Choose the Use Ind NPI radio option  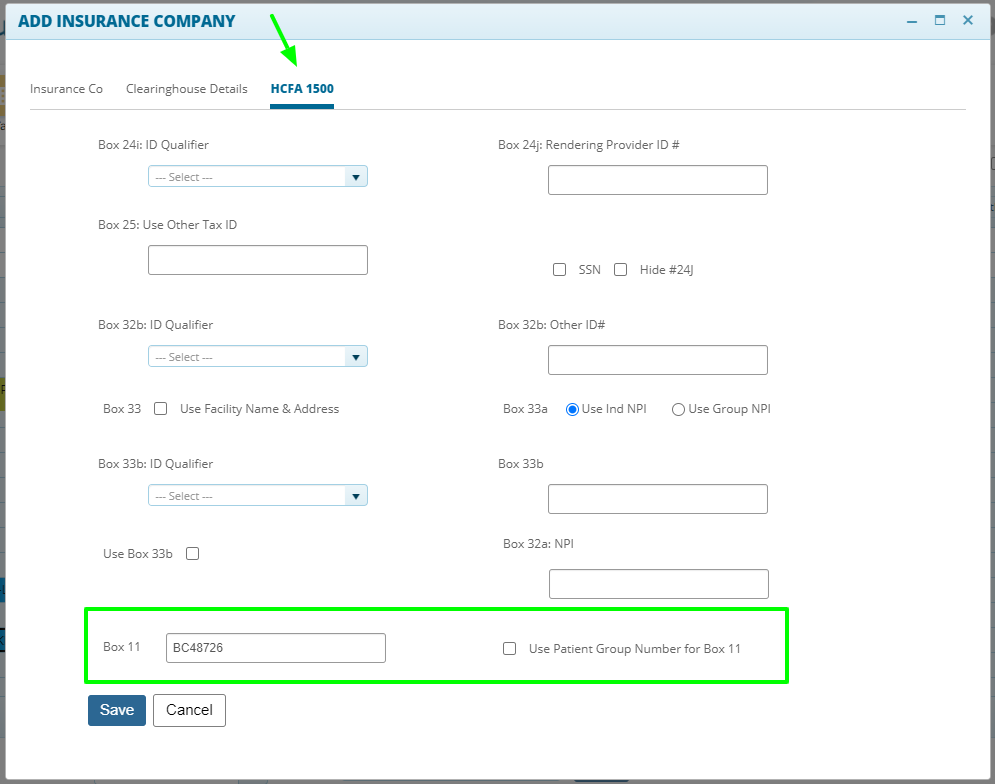click(572, 409)
